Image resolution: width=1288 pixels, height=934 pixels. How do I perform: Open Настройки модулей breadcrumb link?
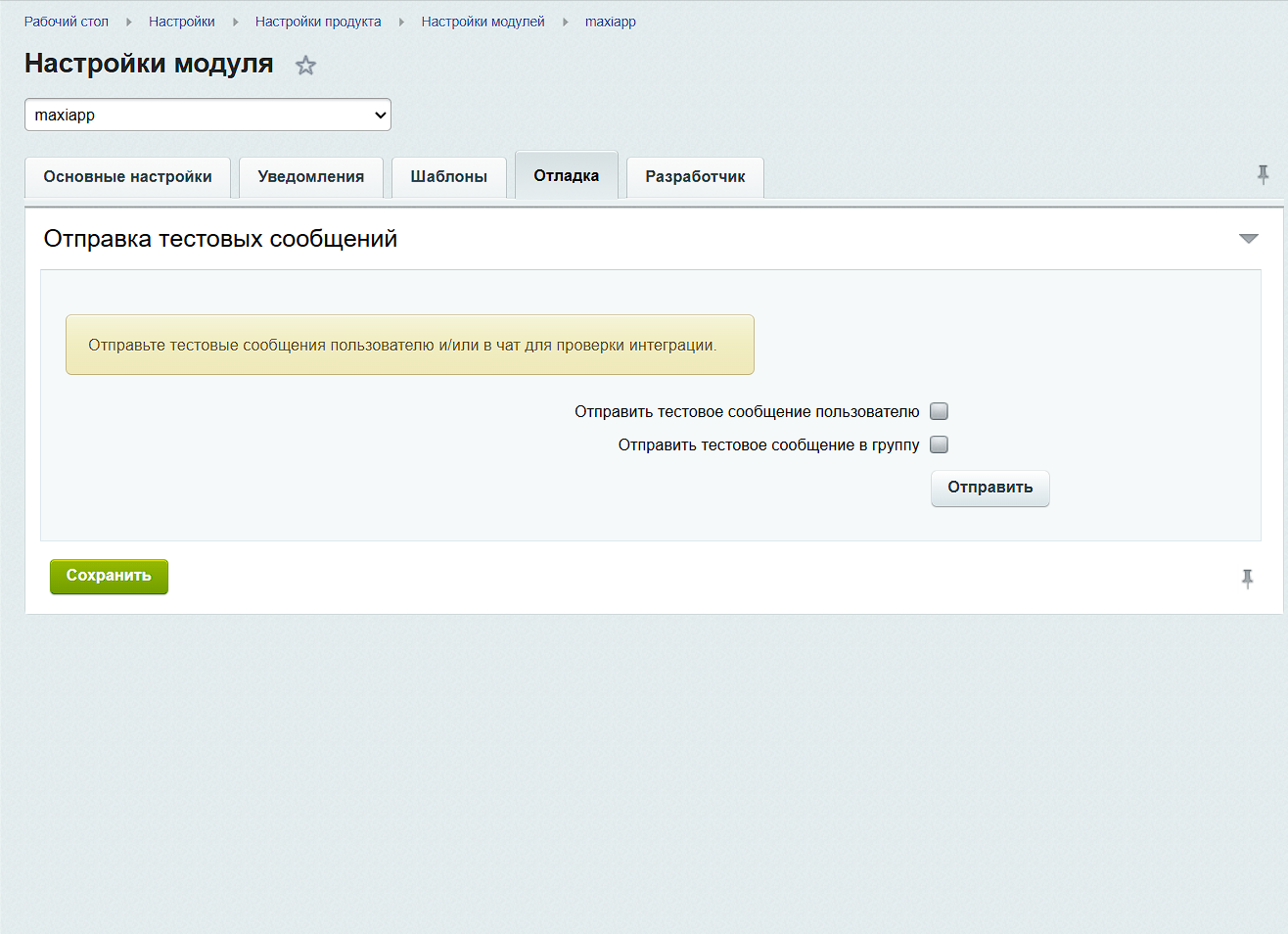point(483,22)
